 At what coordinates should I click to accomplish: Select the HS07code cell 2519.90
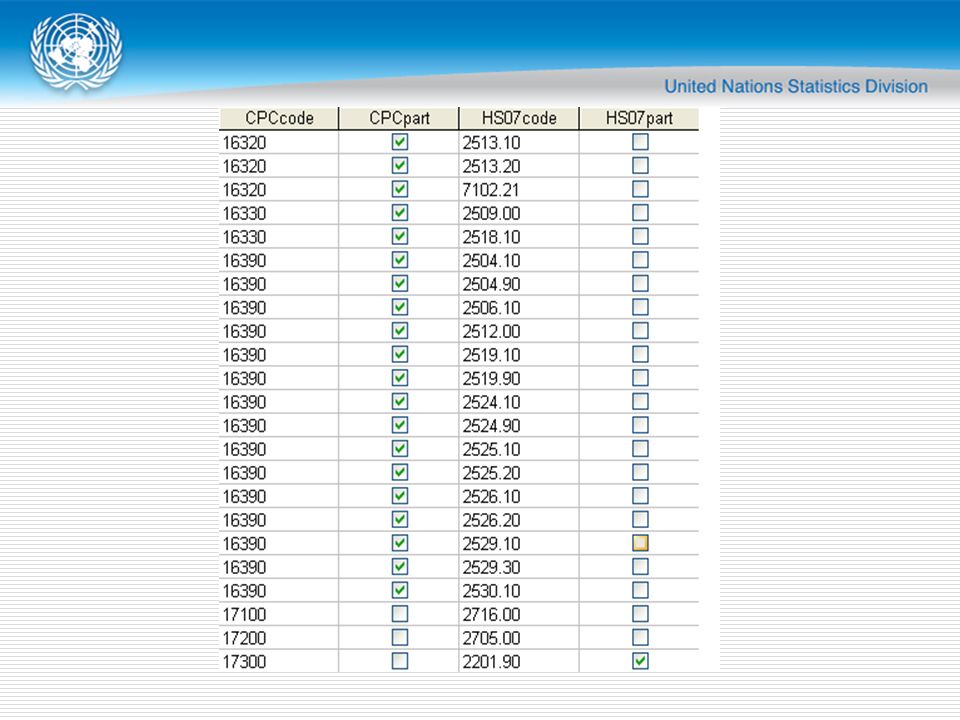[x=519, y=378]
